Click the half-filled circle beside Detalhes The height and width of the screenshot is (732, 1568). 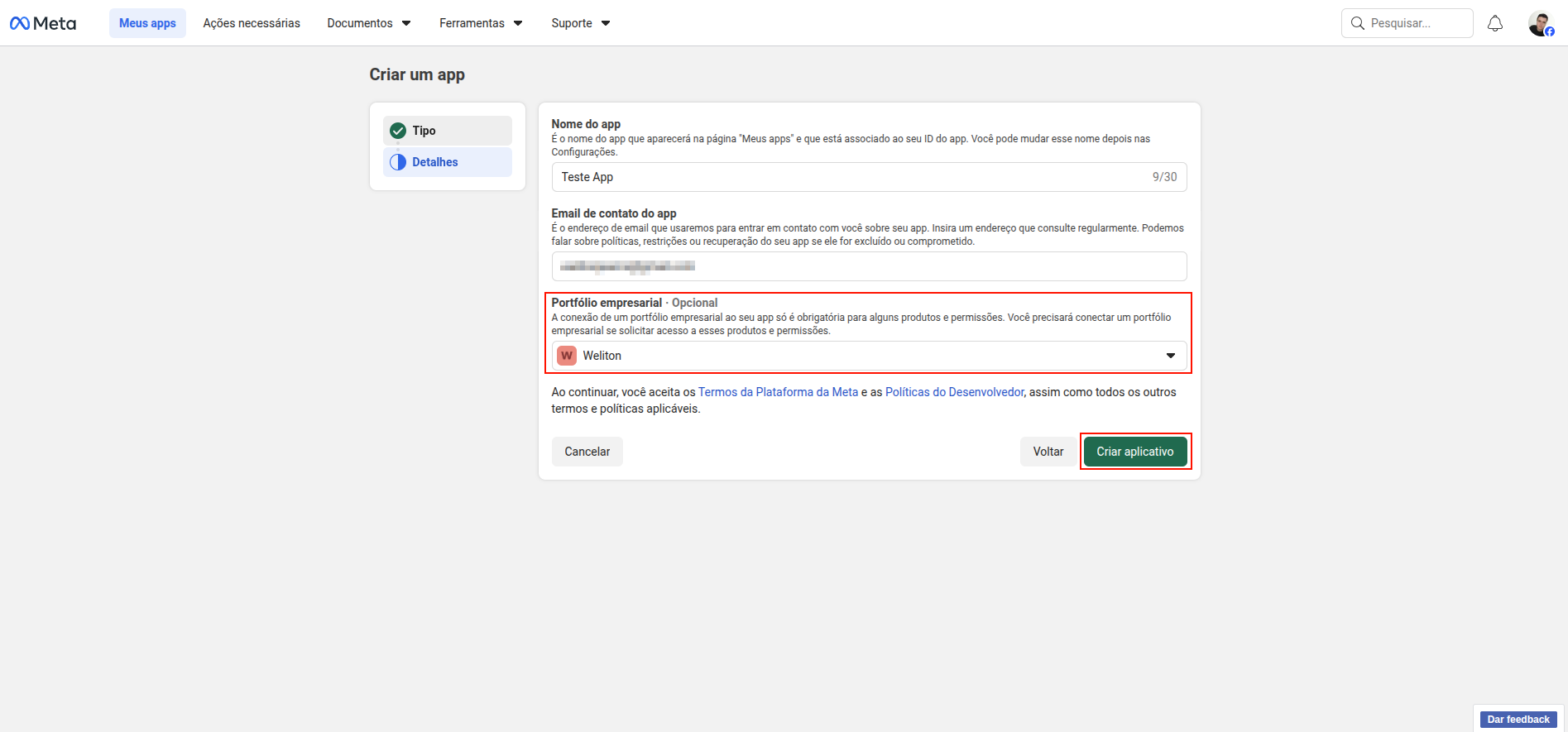398,162
